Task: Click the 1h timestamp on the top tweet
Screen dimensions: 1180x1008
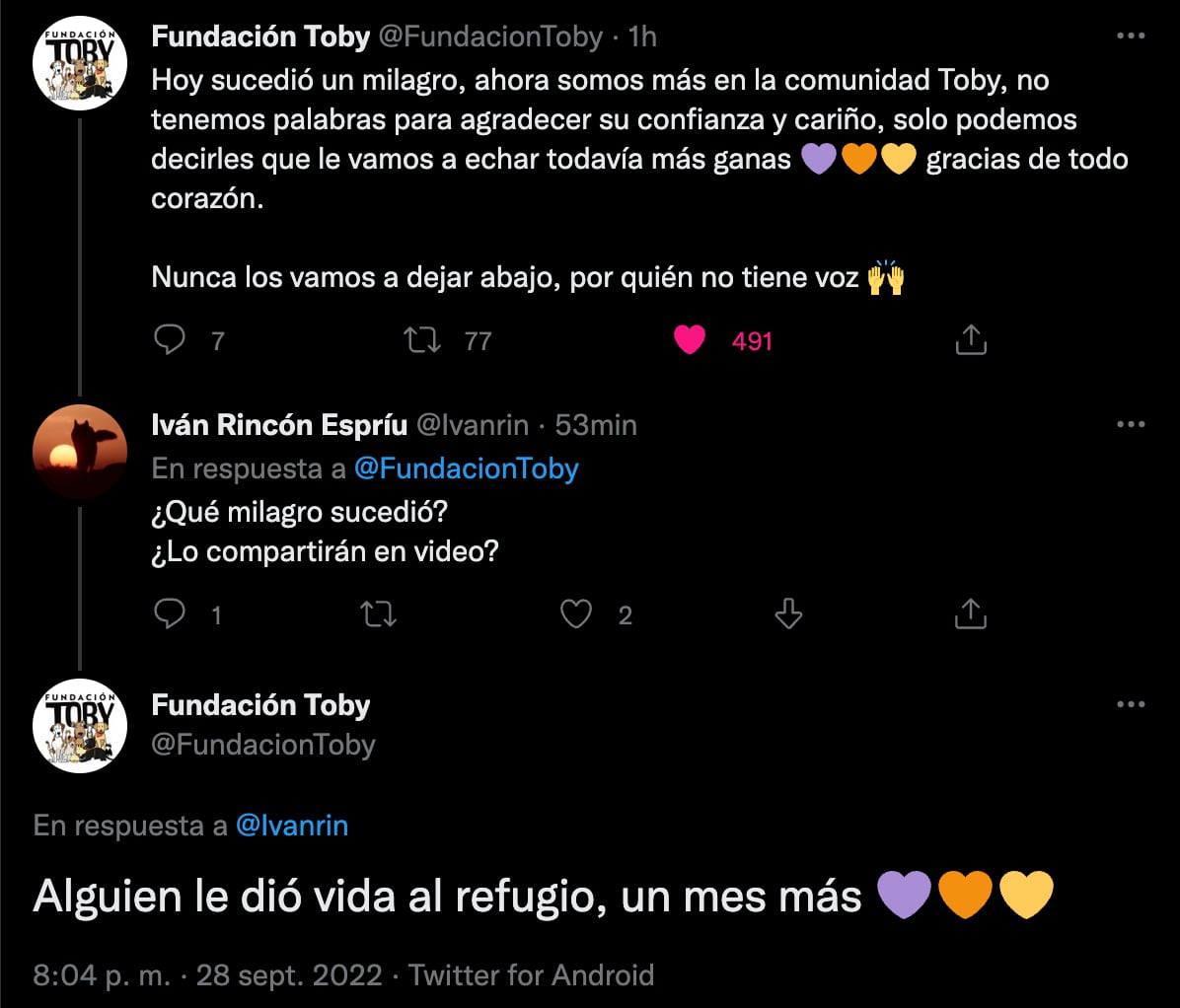Action: (643, 36)
